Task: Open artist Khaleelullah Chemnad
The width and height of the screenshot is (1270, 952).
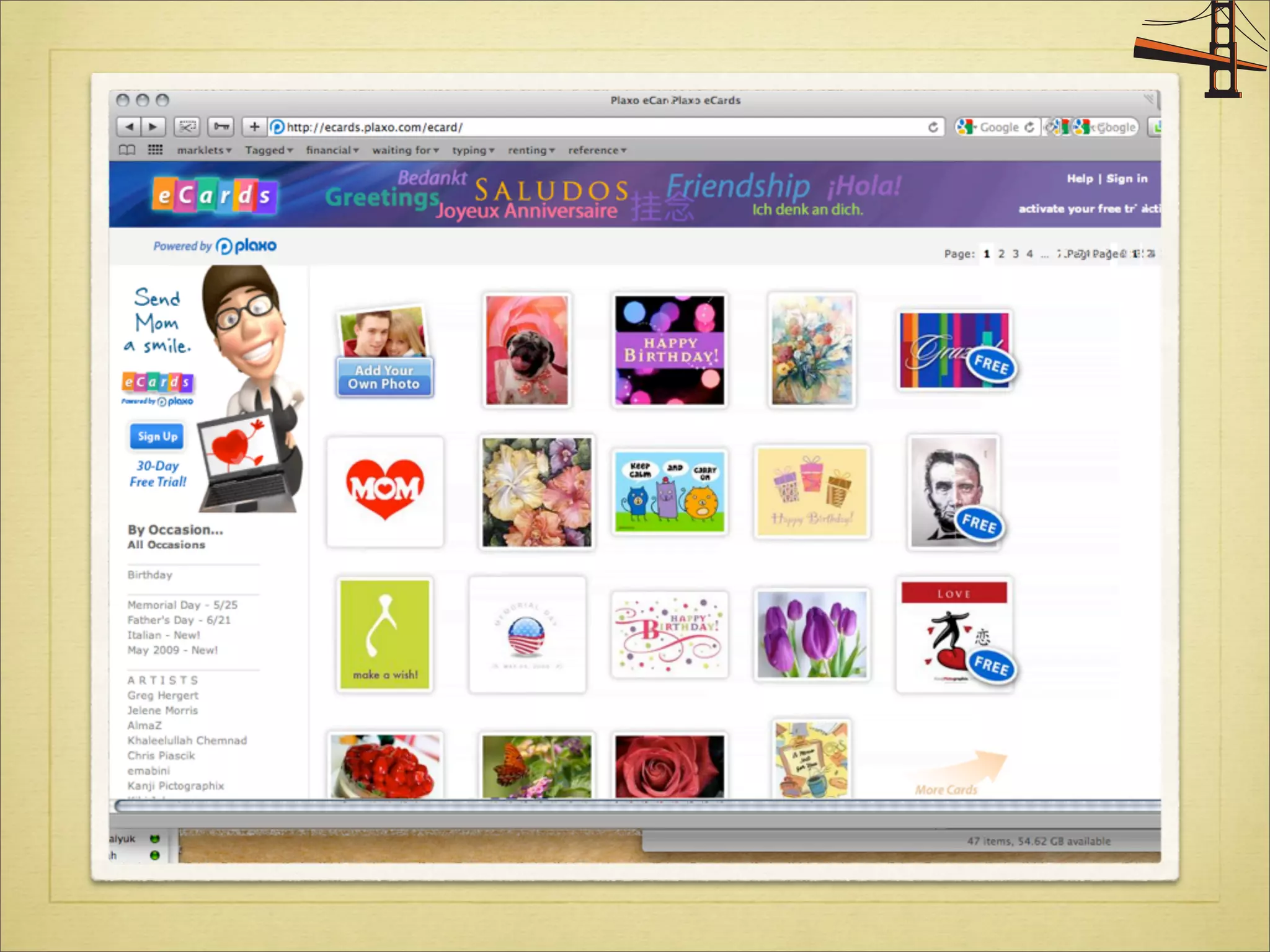Action: (x=187, y=740)
